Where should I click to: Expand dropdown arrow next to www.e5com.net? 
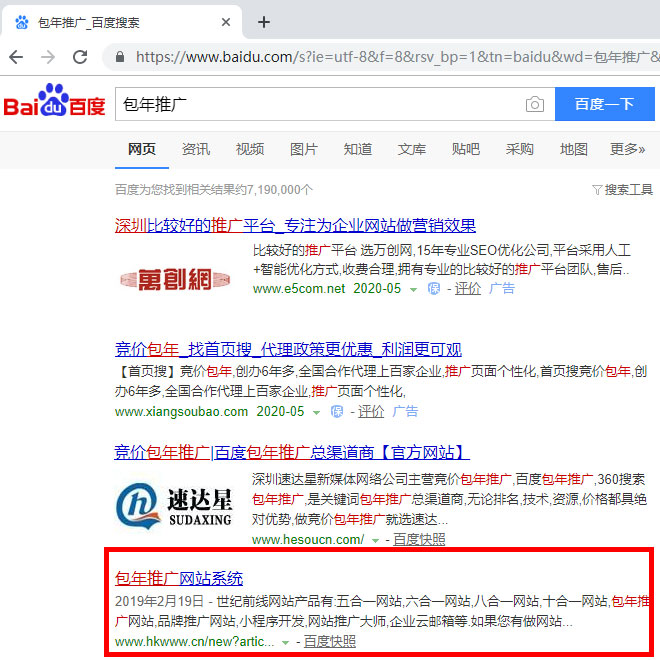point(413,290)
